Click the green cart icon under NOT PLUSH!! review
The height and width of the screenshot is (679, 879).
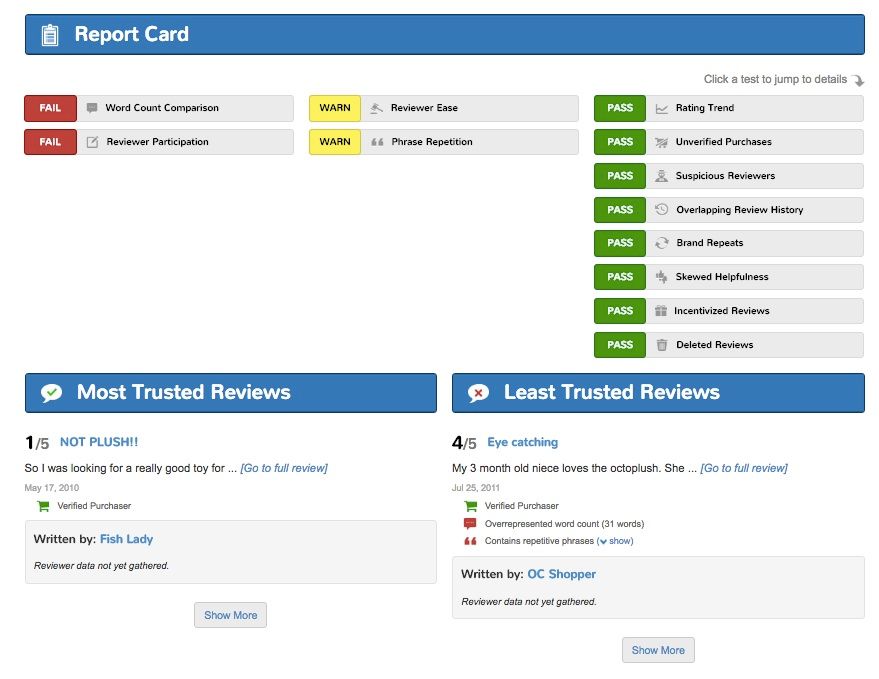43,506
